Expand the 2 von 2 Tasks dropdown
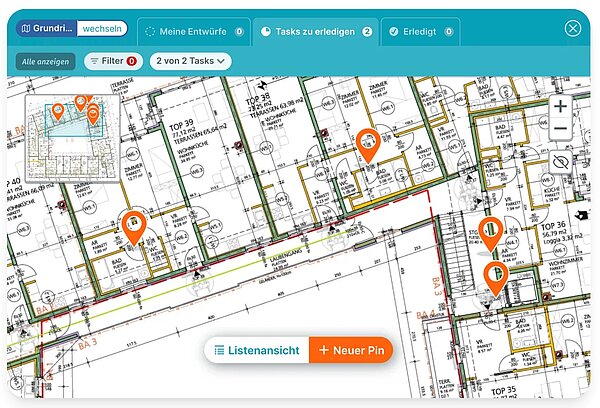600x408 pixels. click(190, 61)
